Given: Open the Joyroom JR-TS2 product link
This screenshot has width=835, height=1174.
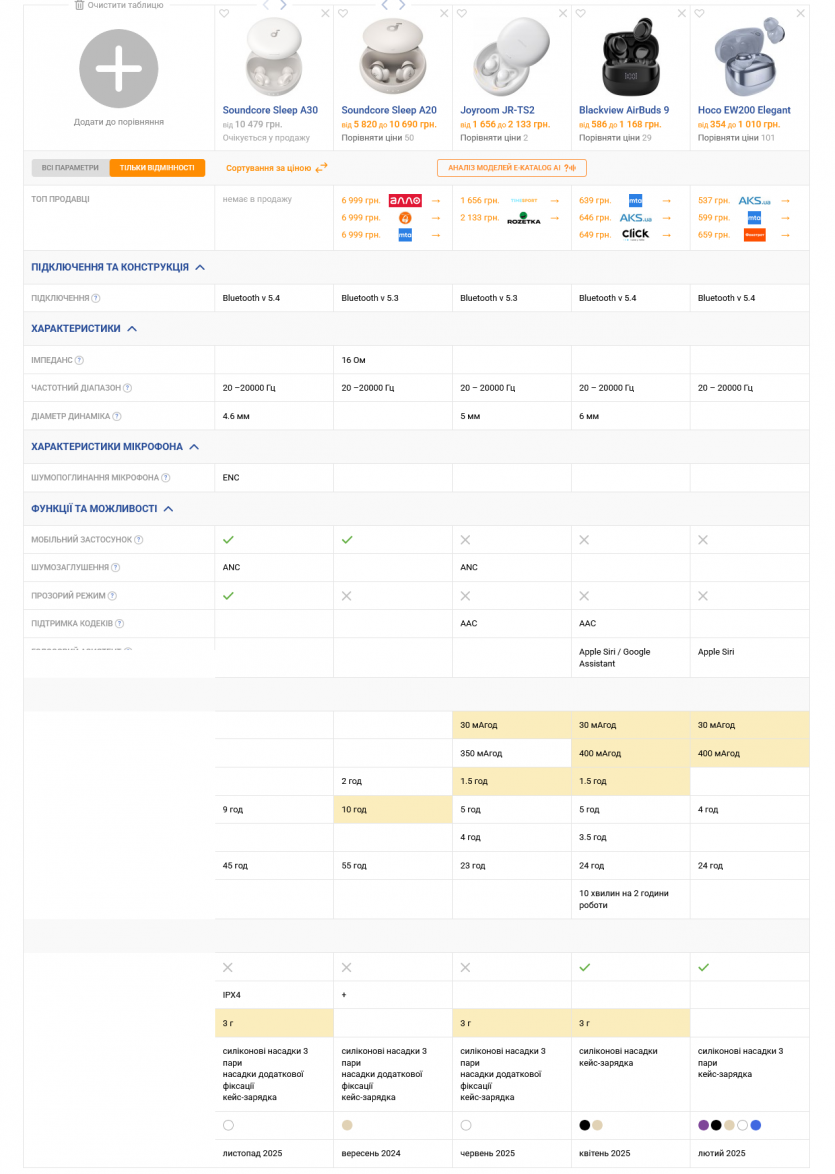Looking at the screenshot, I should click(x=497, y=110).
